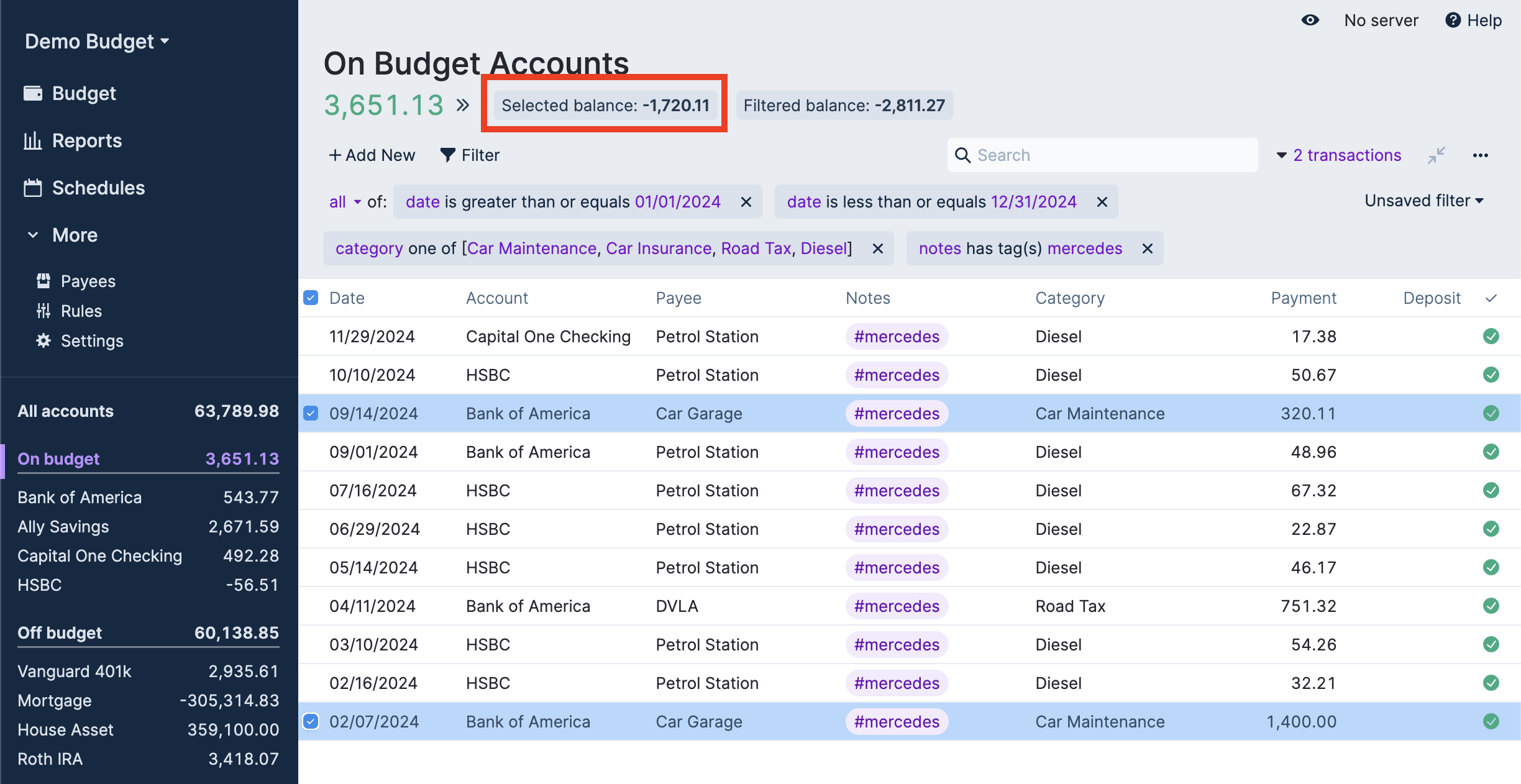The image size is (1521, 784).
Task: Toggle the privacy eye icon
Action: pyautogui.click(x=1310, y=21)
